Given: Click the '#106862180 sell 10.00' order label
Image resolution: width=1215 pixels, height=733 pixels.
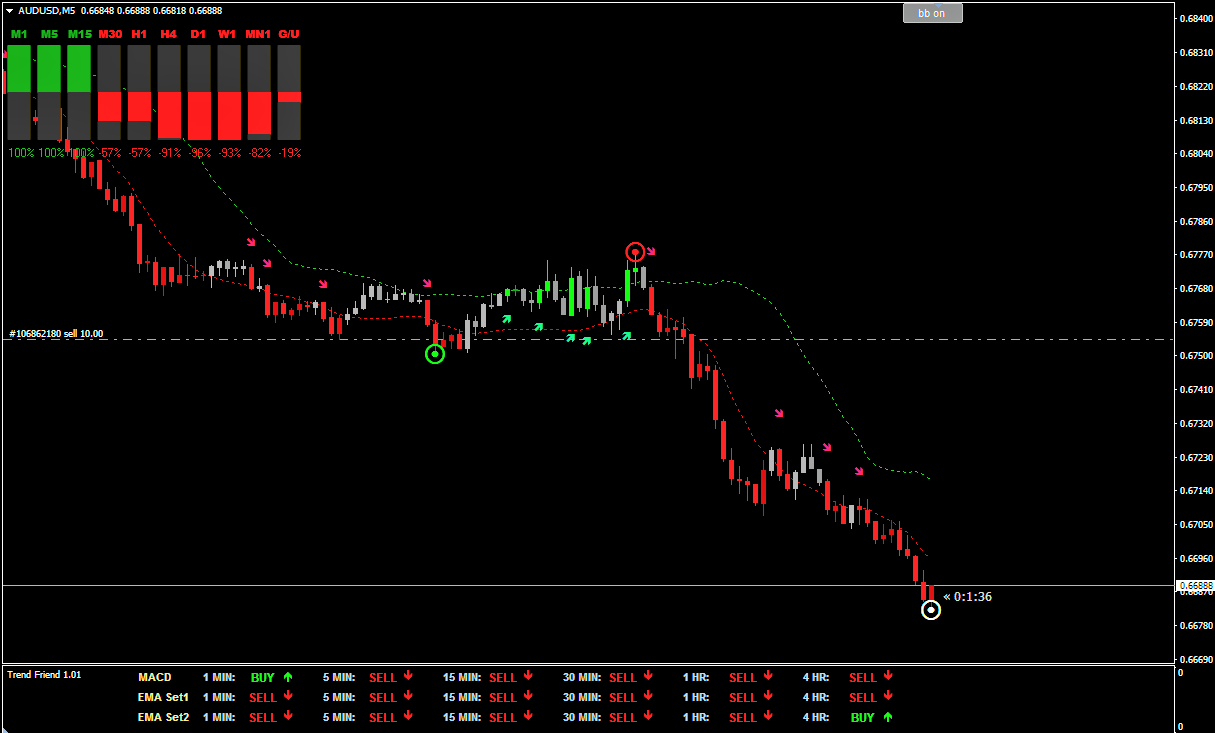Looking at the screenshot, I should [56, 334].
